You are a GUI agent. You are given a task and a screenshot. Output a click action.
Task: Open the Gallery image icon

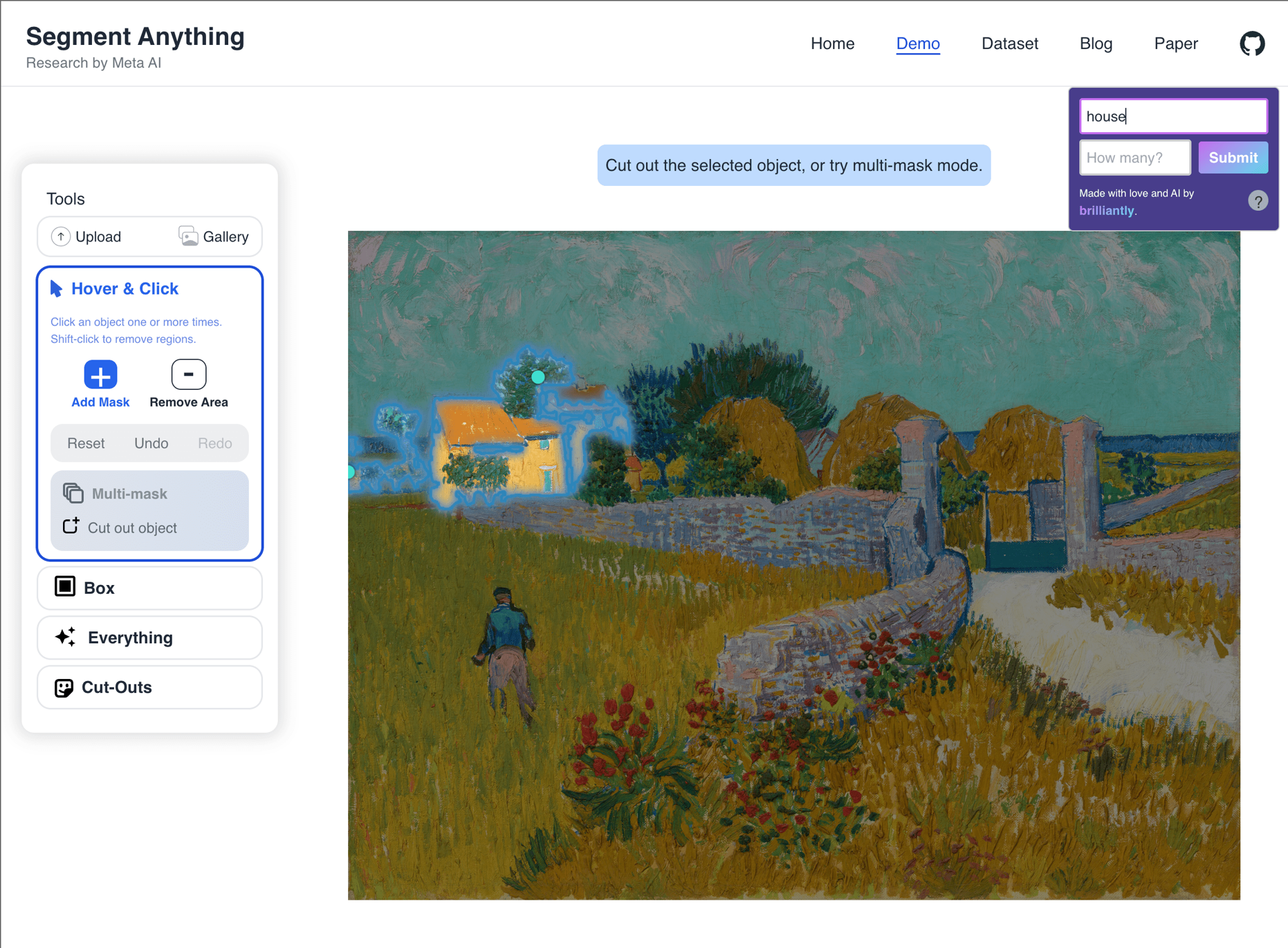coord(188,236)
